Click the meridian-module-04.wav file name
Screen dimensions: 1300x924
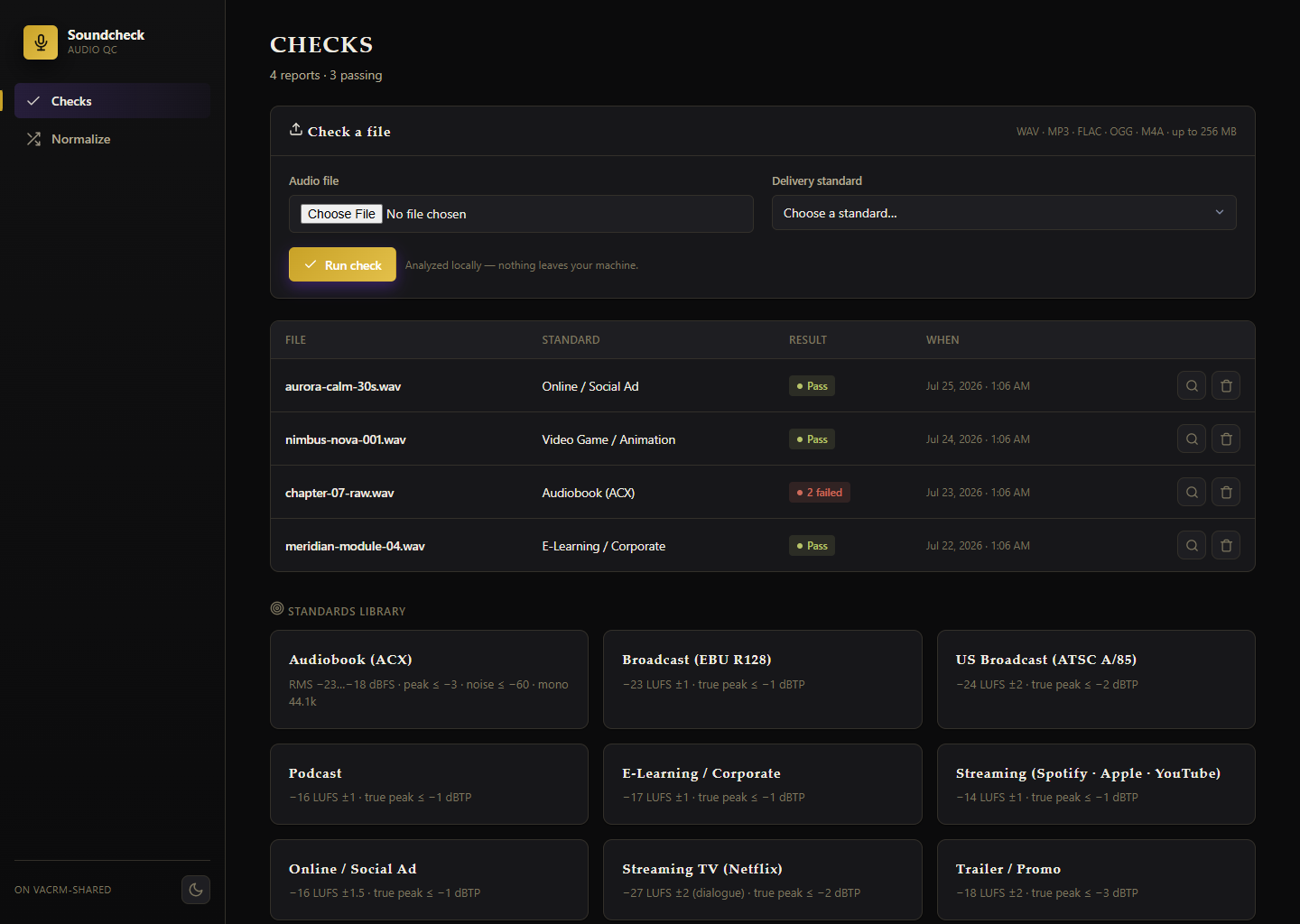355,546
